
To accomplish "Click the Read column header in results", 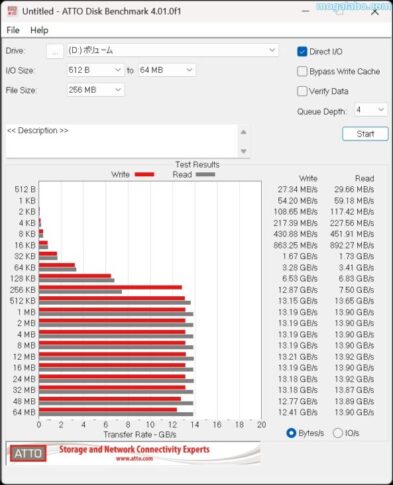I will pyautogui.click(x=364, y=178).
